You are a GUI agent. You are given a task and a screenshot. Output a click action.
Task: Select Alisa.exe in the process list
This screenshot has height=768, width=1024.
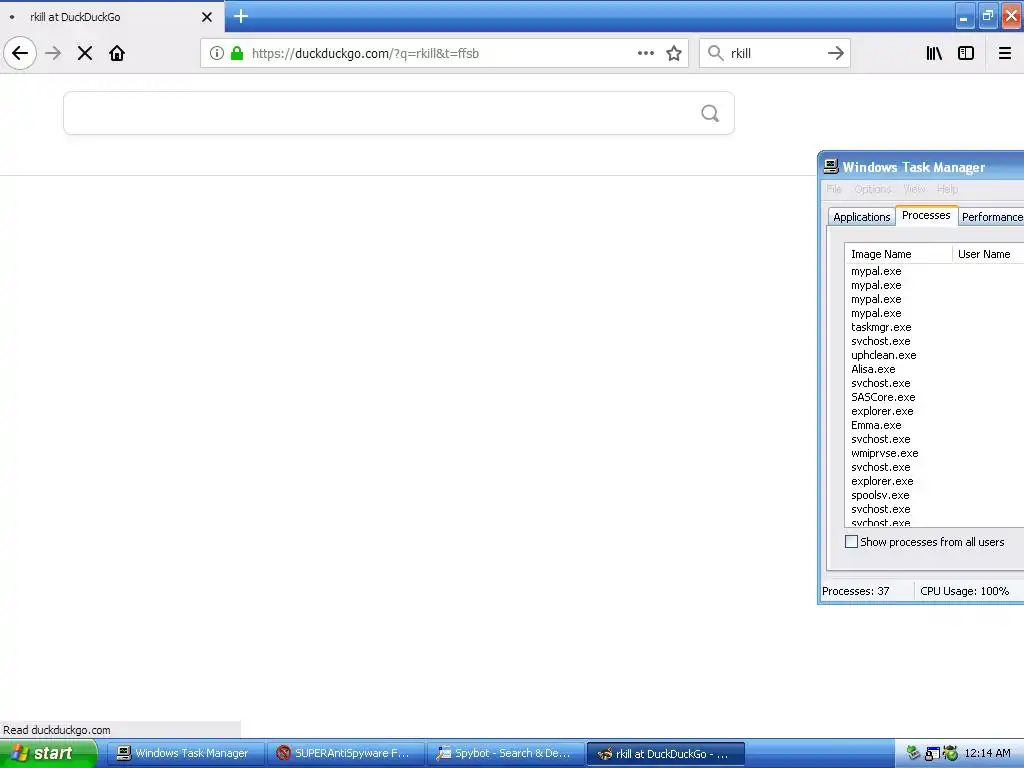point(873,369)
